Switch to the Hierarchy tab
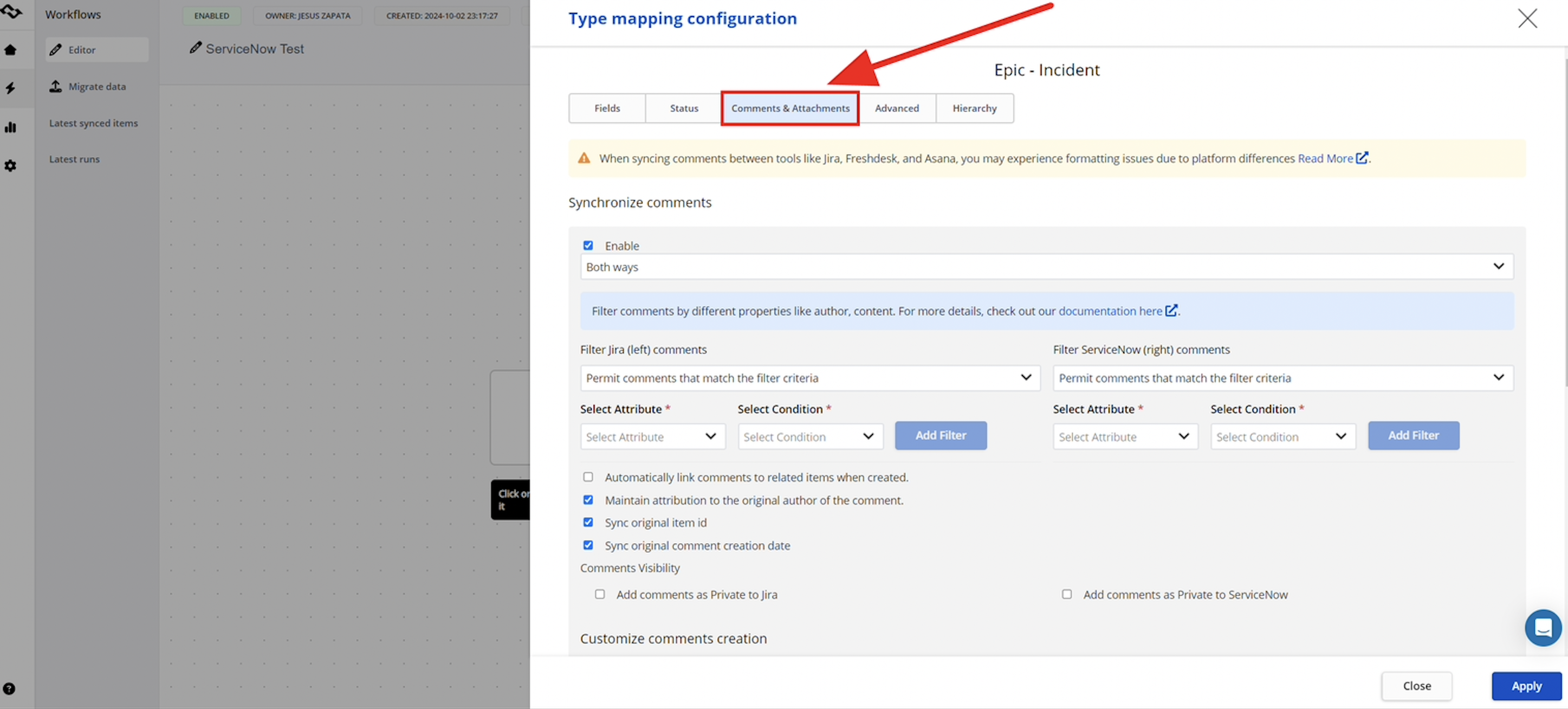This screenshot has height=709, width=1568. click(974, 108)
